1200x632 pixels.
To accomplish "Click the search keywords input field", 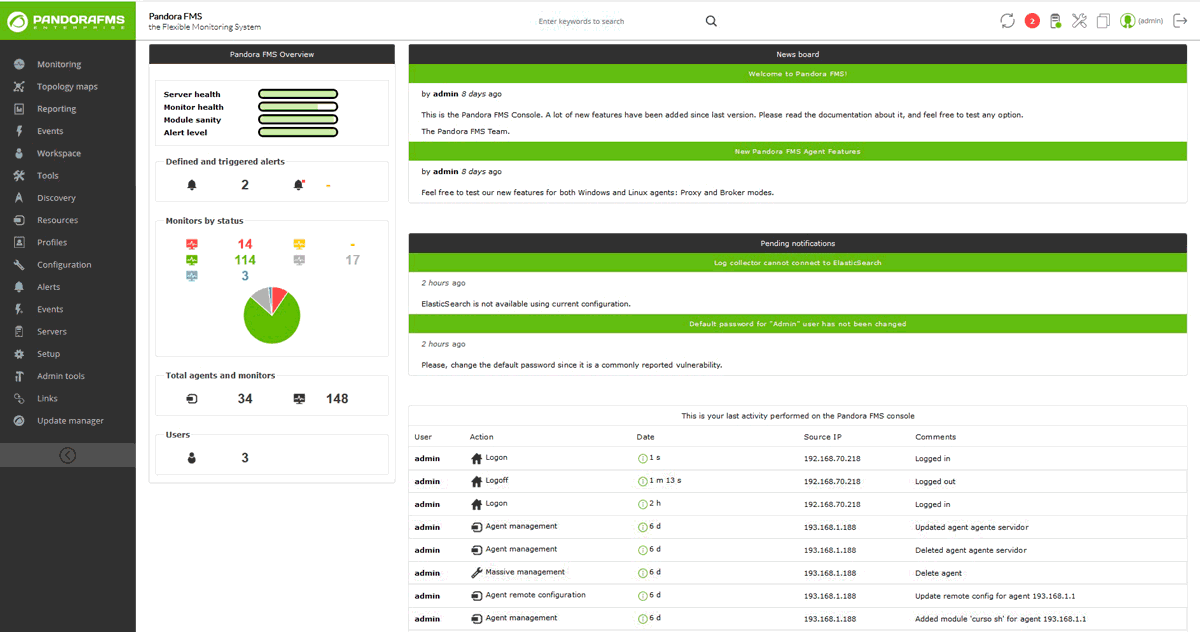I will click(617, 21).
